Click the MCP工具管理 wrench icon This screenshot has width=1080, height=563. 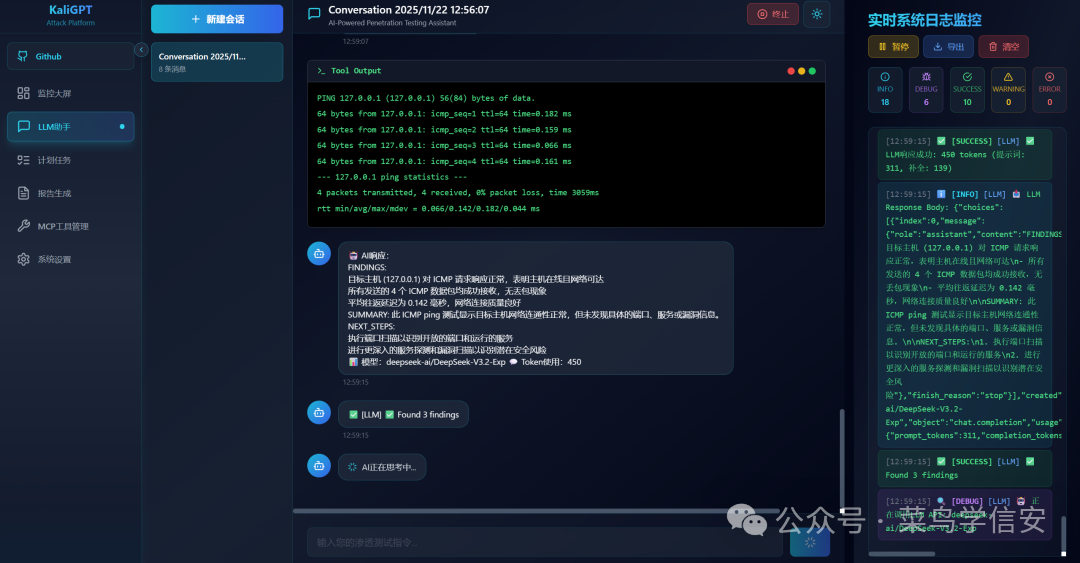(x=23, y=226)
